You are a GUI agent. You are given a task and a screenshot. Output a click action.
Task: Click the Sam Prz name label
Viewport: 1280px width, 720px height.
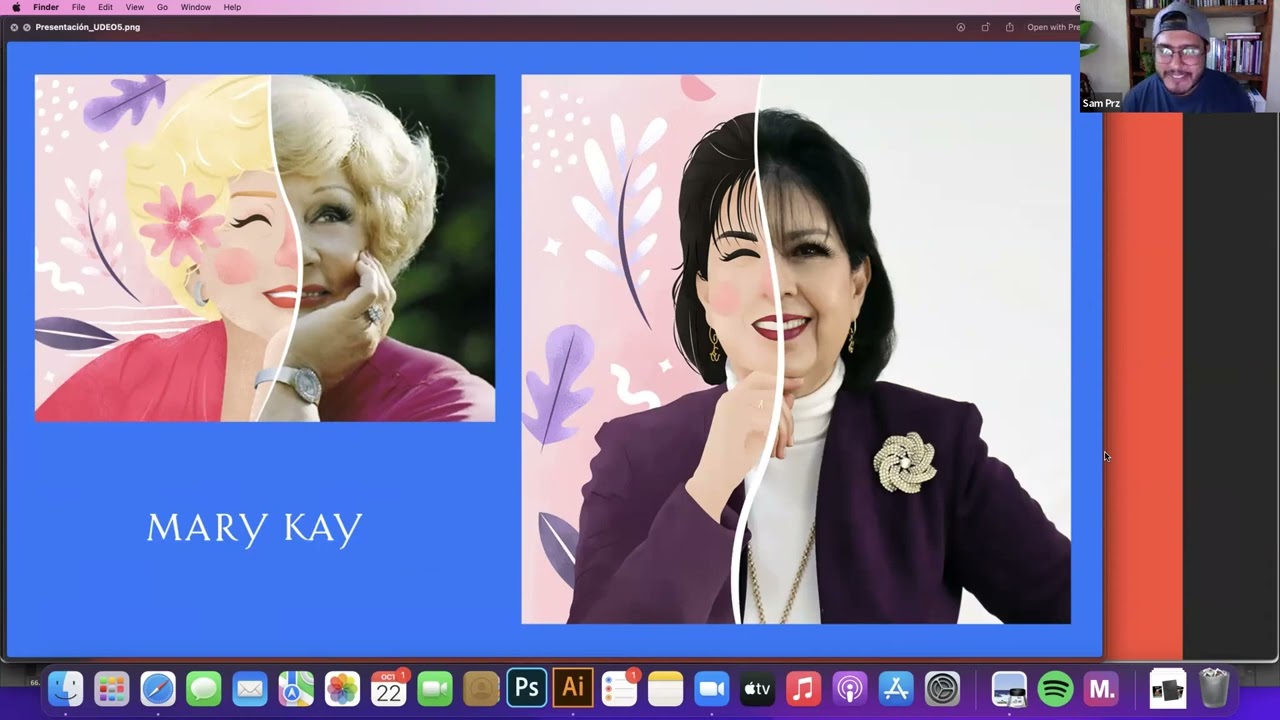pos(1101,103)
